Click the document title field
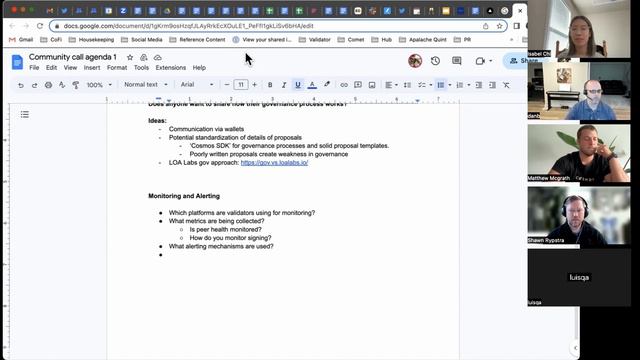Screen dimensions: 640x360 (73, 57)
